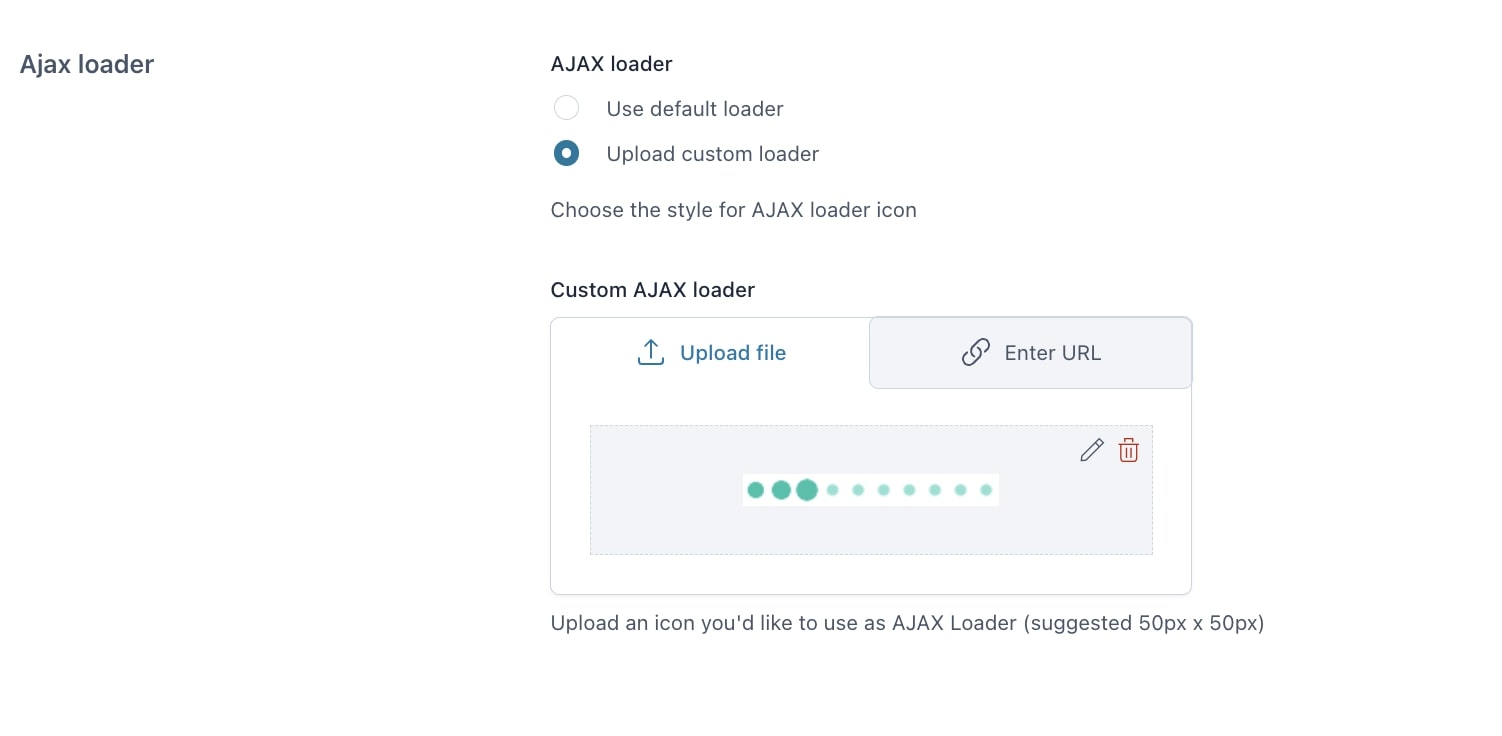Edit the custom loader with the pencil icon

coord(1092,450)
